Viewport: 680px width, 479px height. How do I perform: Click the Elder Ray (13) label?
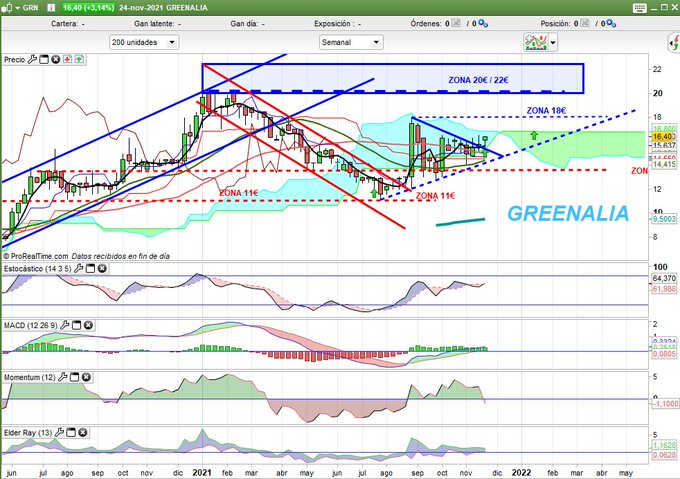pyautogui.click(x=28, y=433)
